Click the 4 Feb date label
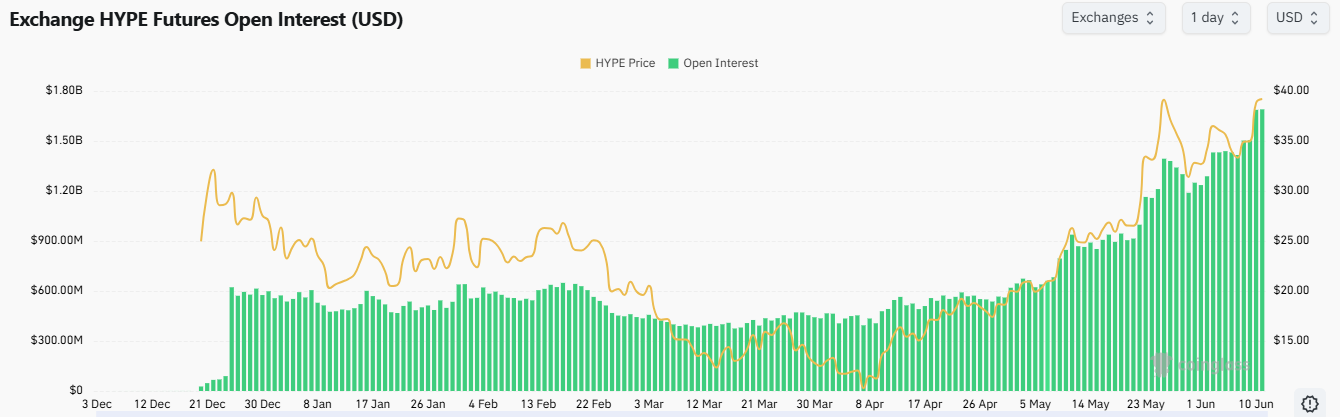This screenshot has height=417, width=1340. (x=483, y=404)
